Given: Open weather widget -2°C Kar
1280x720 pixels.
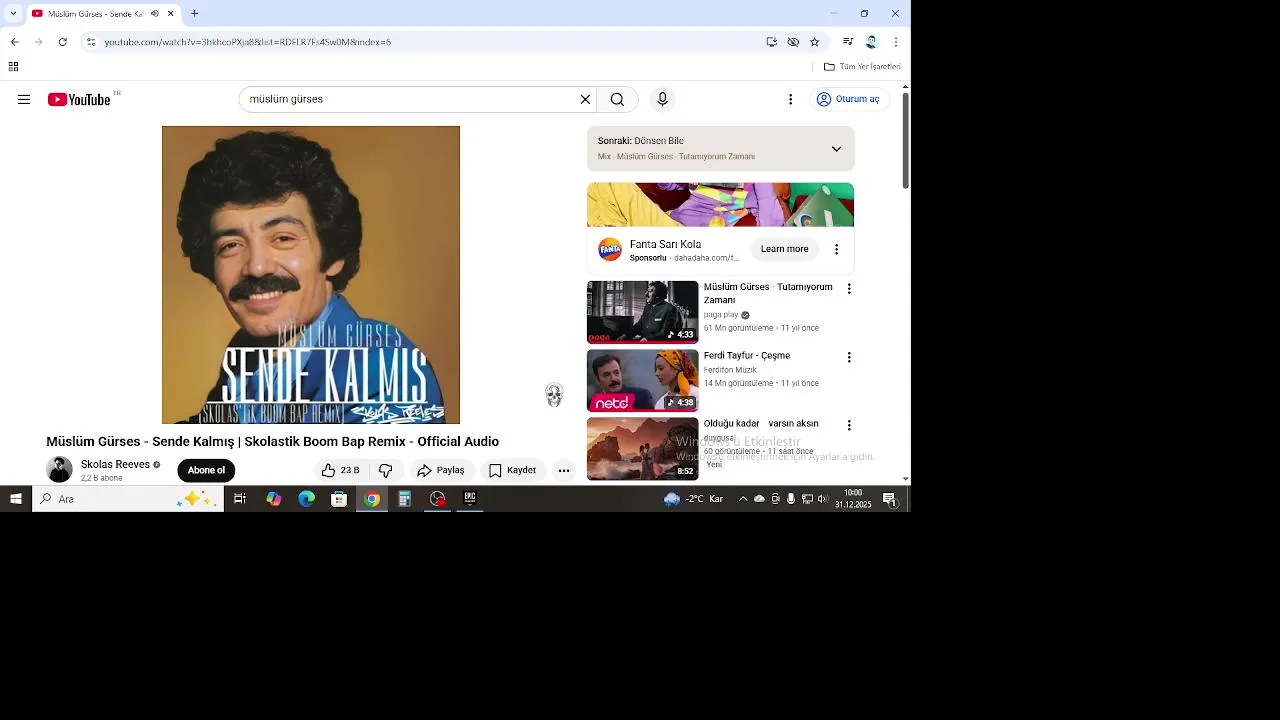Looking at the screenshot, I should pyautogui.click(x=694, y=499).
